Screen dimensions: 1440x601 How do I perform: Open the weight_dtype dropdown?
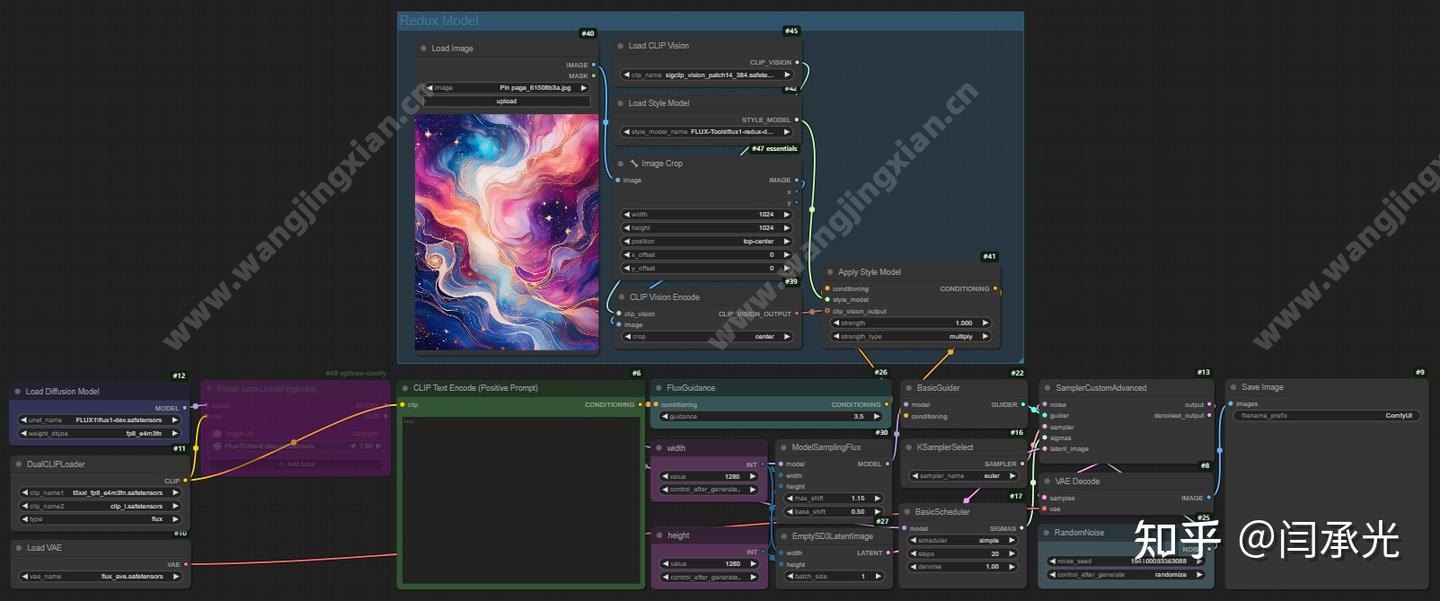tap(100, 434)
